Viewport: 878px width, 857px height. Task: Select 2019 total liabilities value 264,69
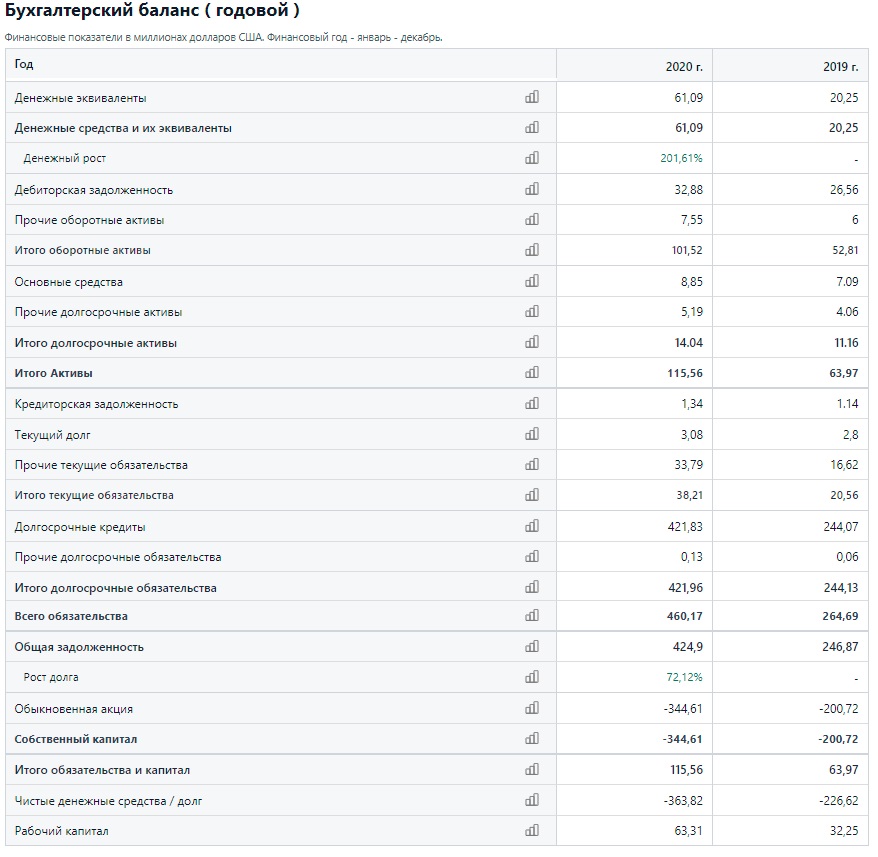tap(840, 616)
